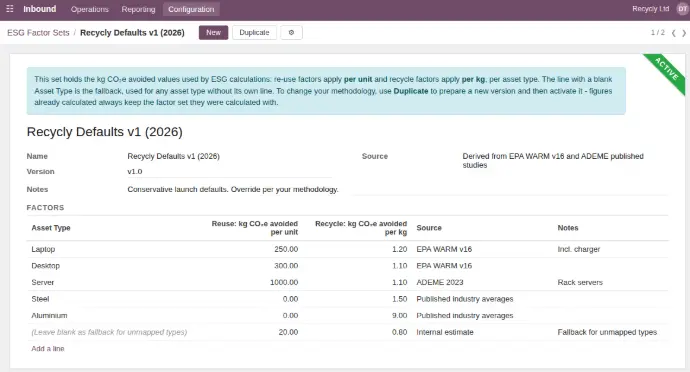Image resolution: width=690 pixels, height=372 pixels.
Task: Click the Duplicate button
Action: pos(254,33)
